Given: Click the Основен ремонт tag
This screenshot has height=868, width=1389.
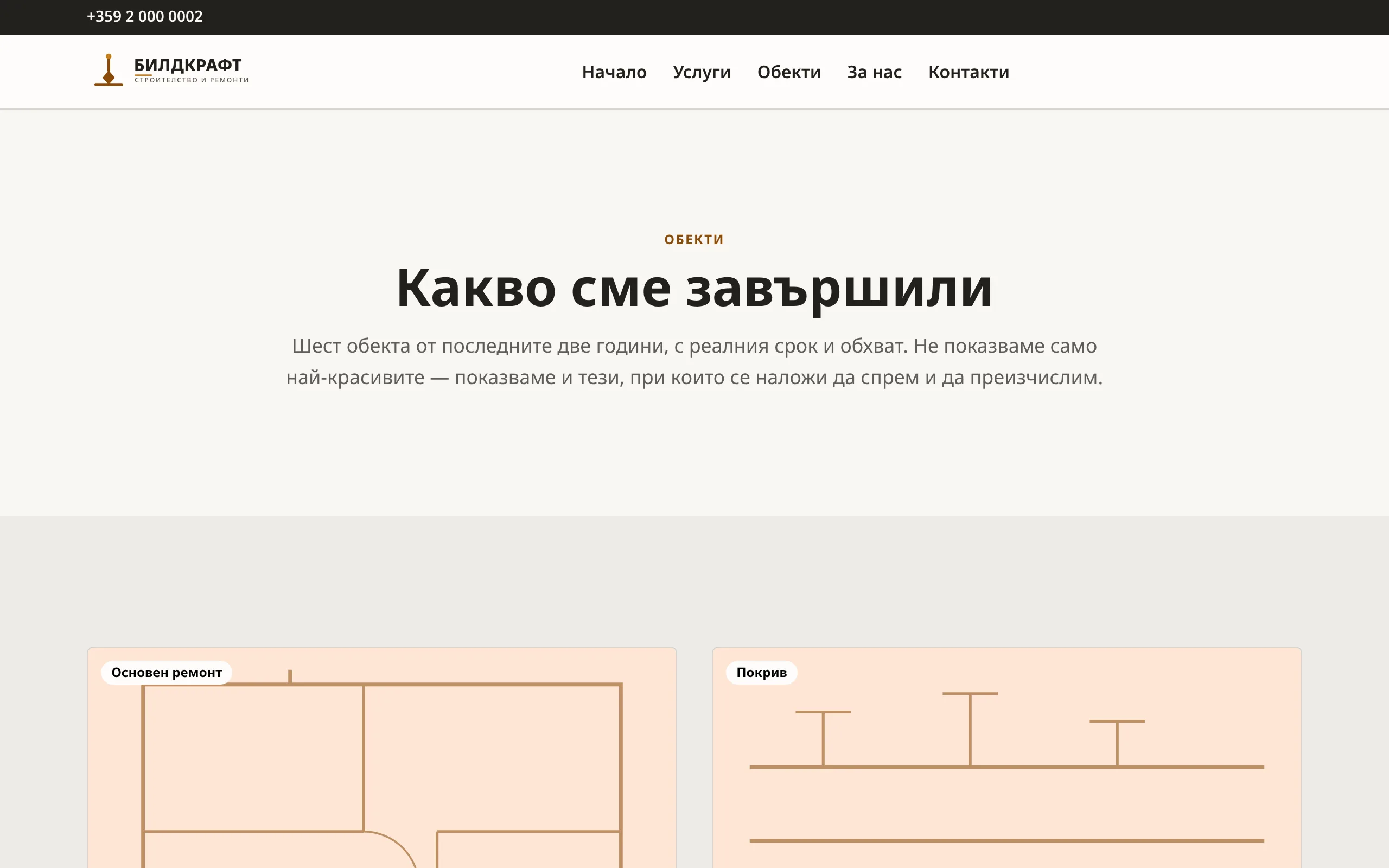Looking at the screenshot, I should [167, 672].
